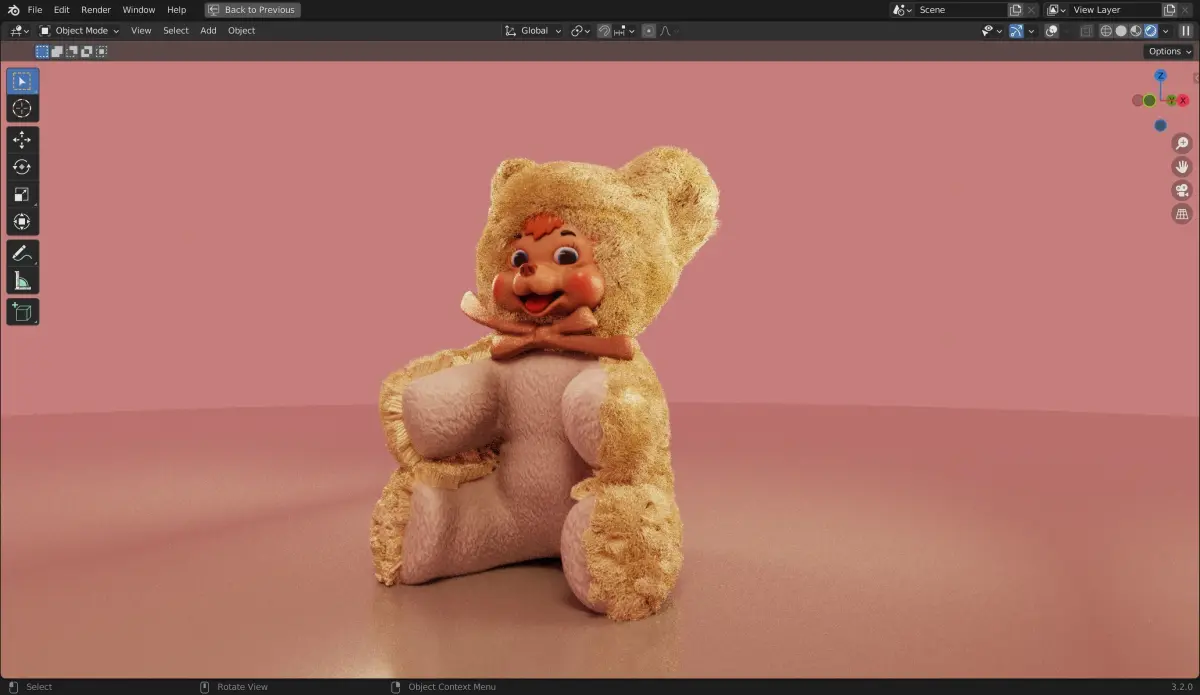Toggle snapping magnet
This screenshot has width=1200, height=695.
[605, 31]
